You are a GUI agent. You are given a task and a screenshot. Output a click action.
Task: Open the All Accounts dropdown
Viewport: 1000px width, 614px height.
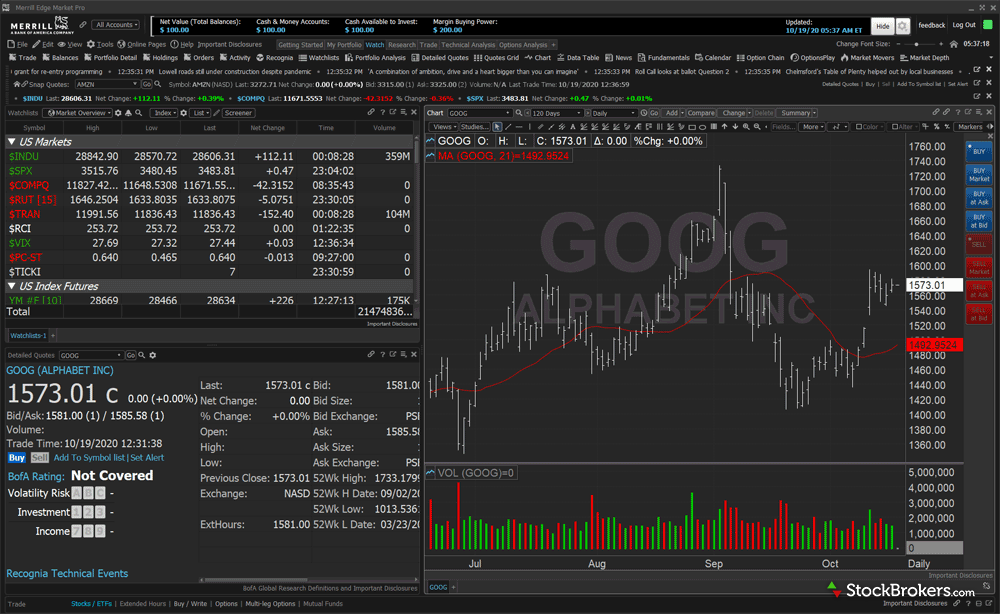[x=116, y=25]
